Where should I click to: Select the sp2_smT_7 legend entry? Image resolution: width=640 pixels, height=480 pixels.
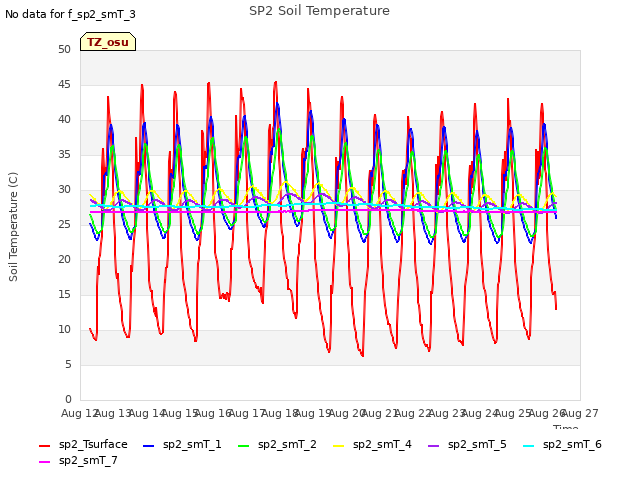click(x=78, y=460)
